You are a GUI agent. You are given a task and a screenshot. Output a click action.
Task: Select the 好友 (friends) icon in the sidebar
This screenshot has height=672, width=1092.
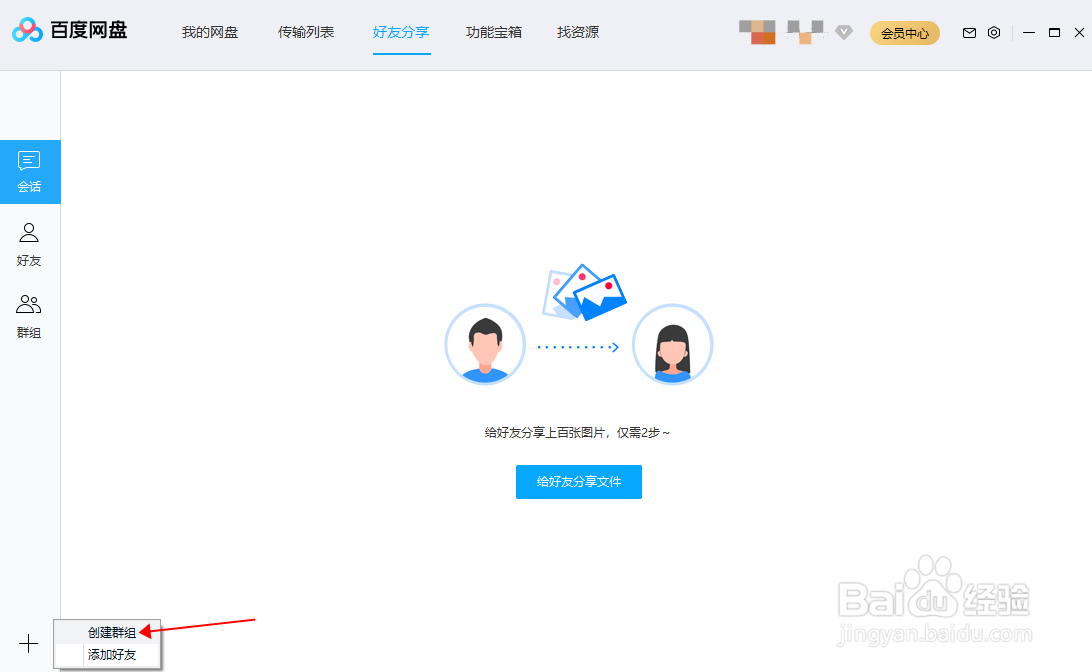29,243
